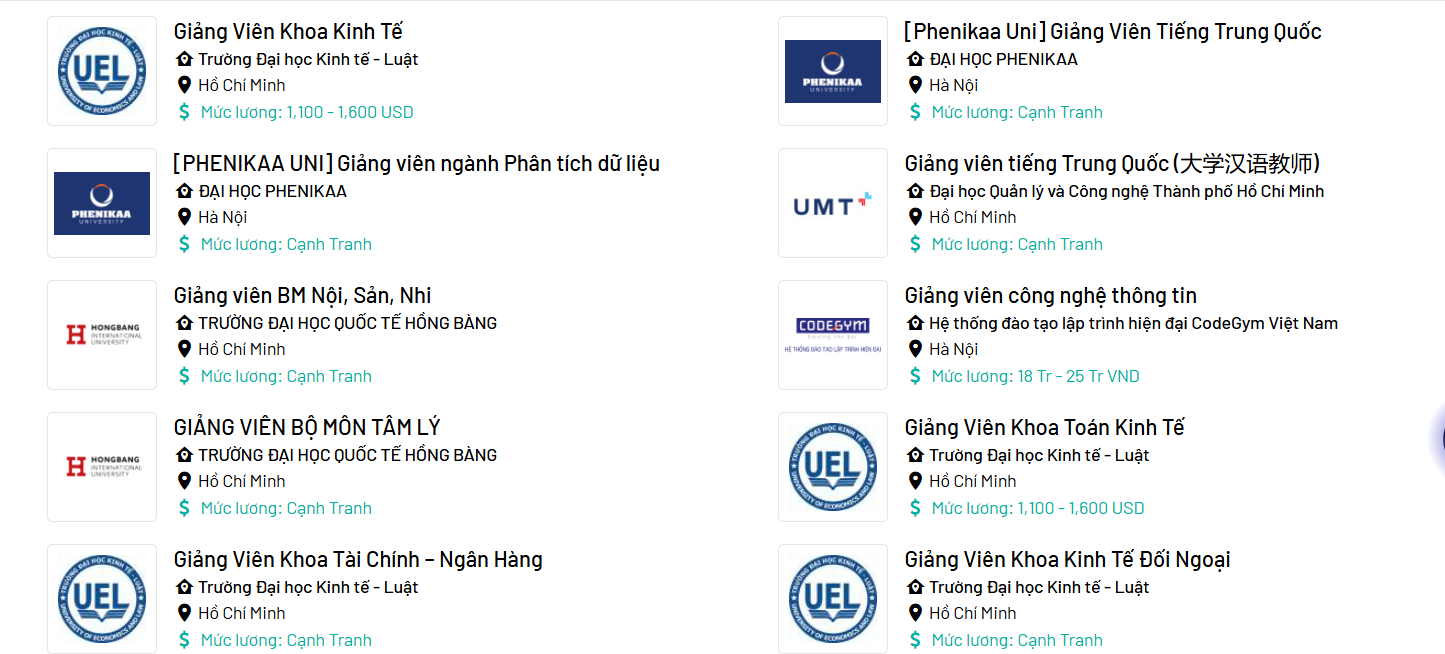Click the CodeGym Việt Nam company name
This screenshot has width=1445, height=654.
pyautogui.click(x=1133, y=323)
